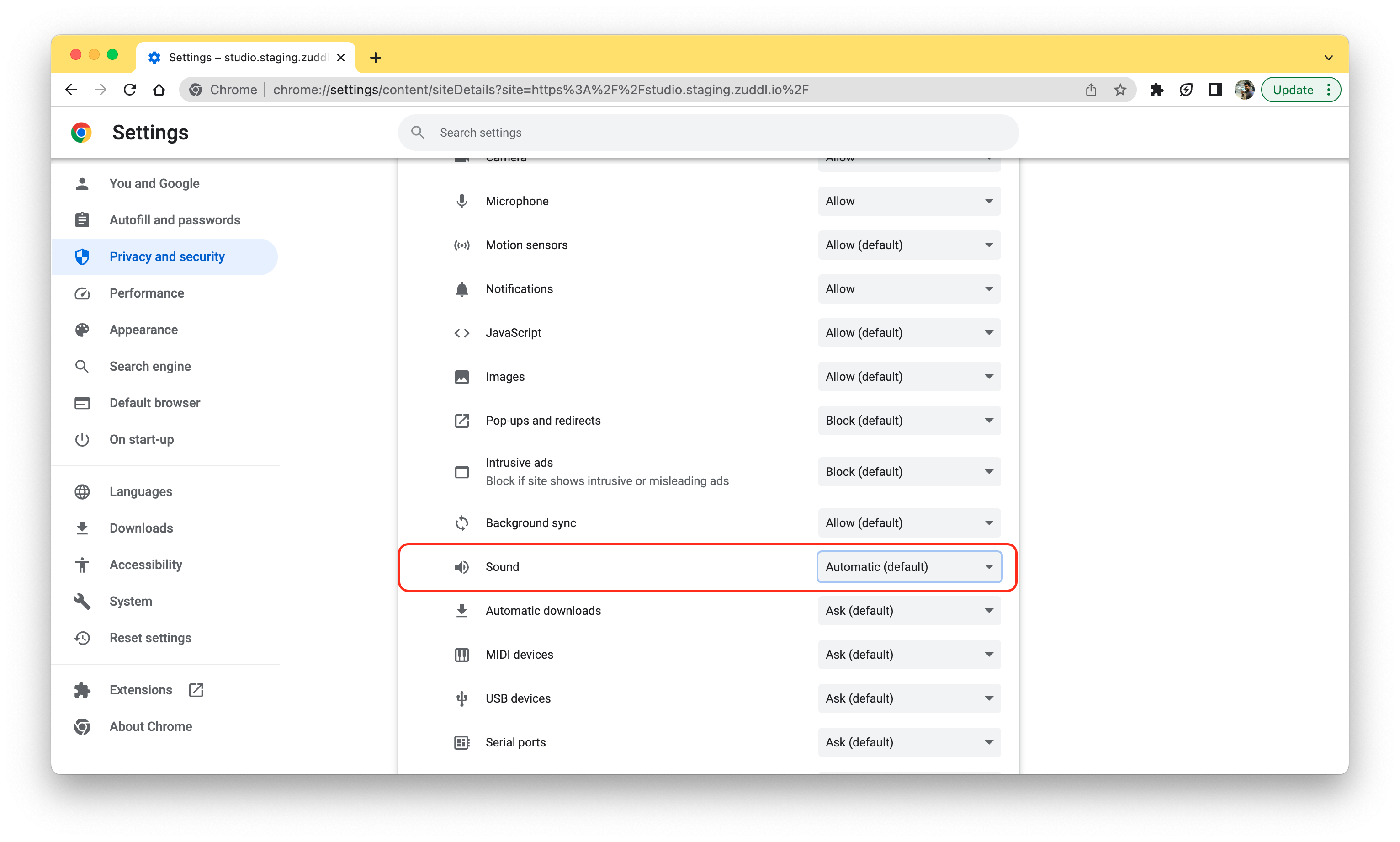Click the Search settings field
The height and width of the screenshot is (842, 1400).
coord(709,133)
